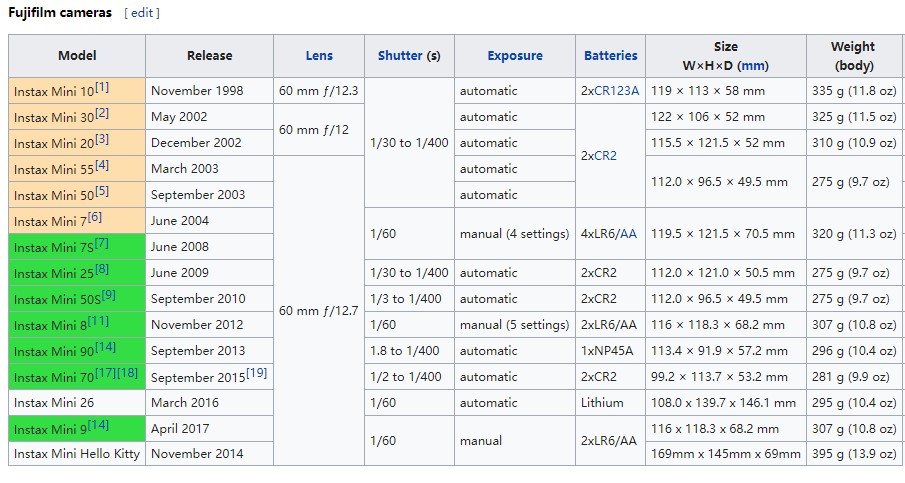Click the 335 g (11.8 oz) weight cell
Image resolution: width=905 pixels, height=483 pixels.
tap(855, 91)
